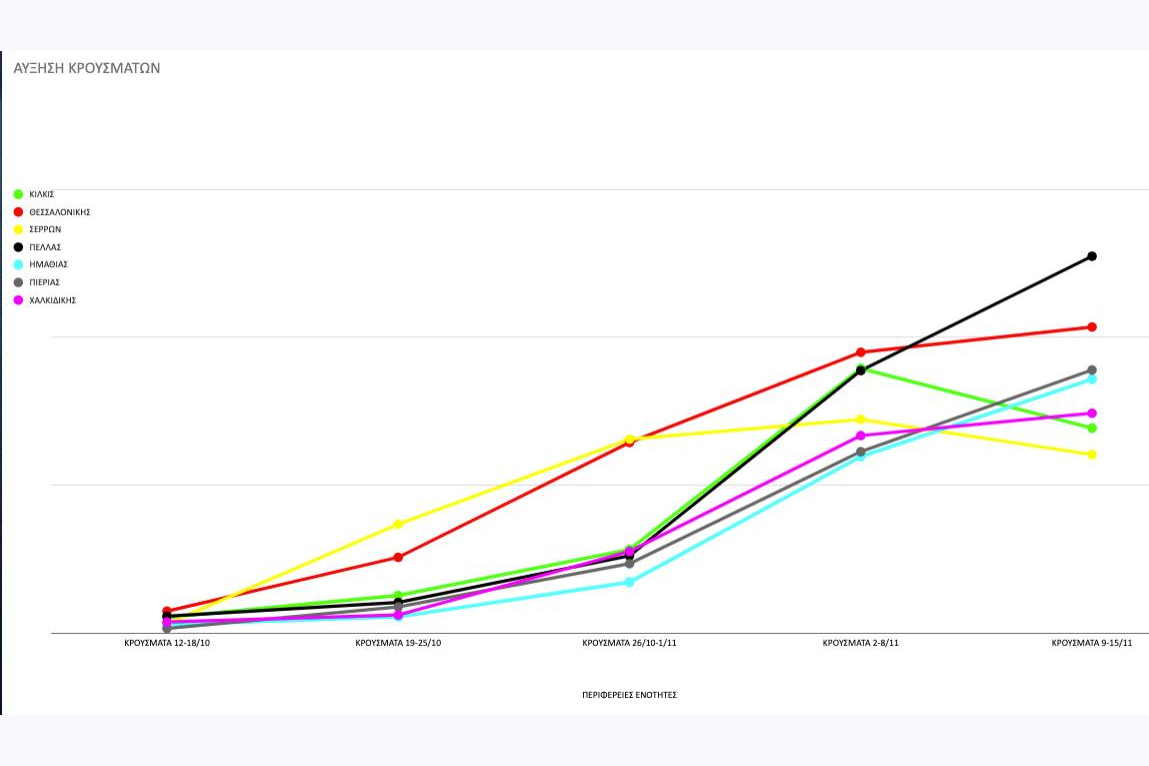The image size is (1149, 766).
Task: Select black ΠΕΛΛΑΣ data point for 9-15/11
Action: 1092,256
